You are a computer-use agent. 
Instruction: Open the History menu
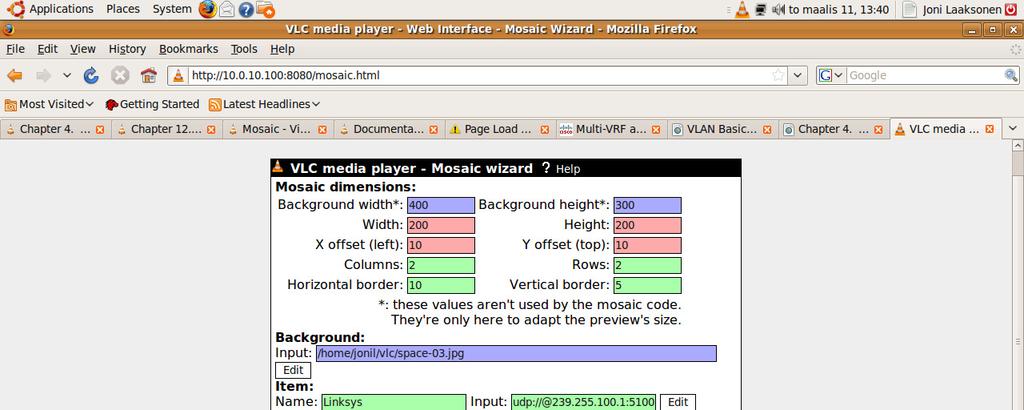point(127,49)
